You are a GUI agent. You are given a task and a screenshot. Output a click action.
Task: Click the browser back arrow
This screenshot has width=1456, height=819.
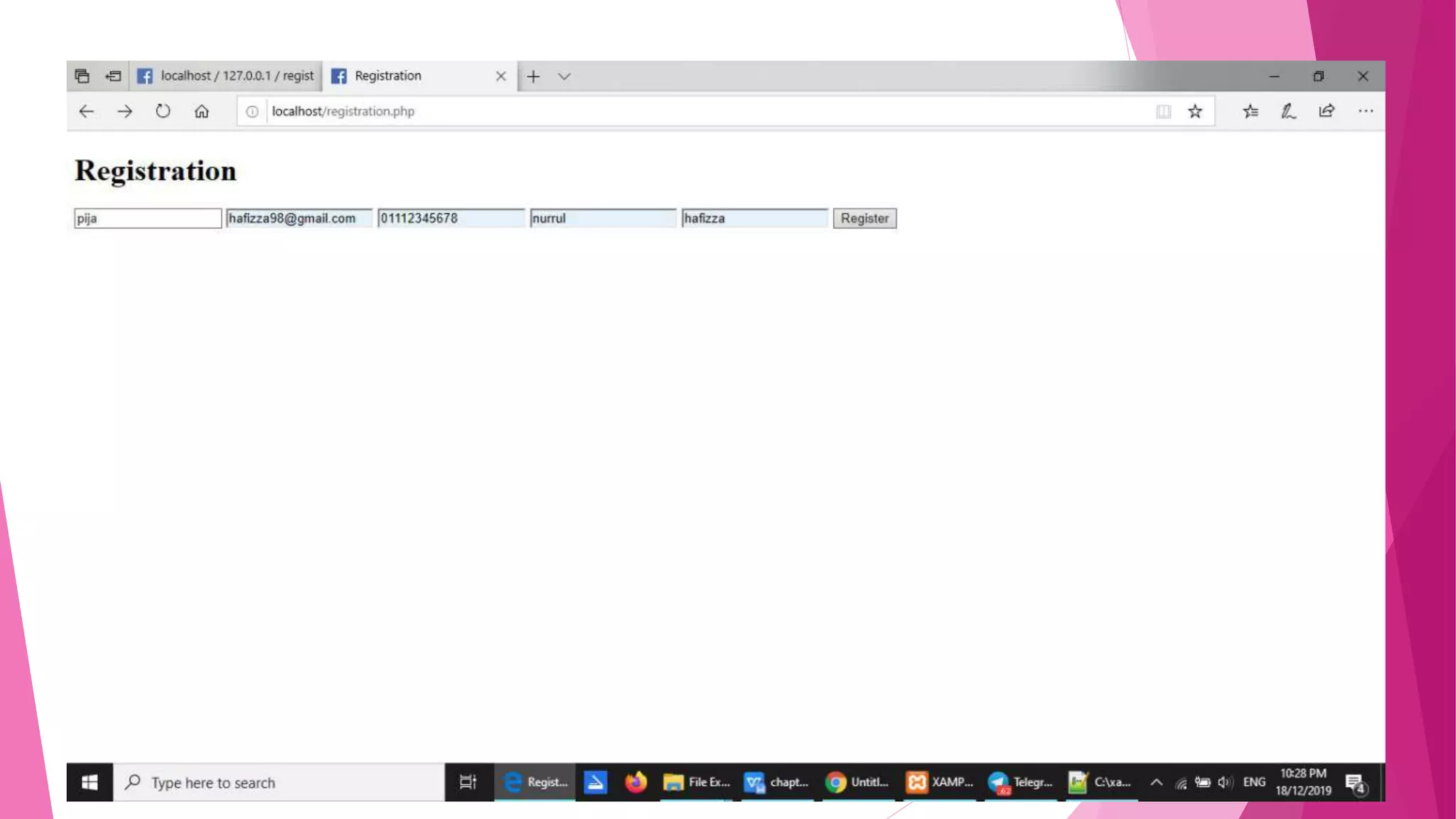tap(86, 112)
